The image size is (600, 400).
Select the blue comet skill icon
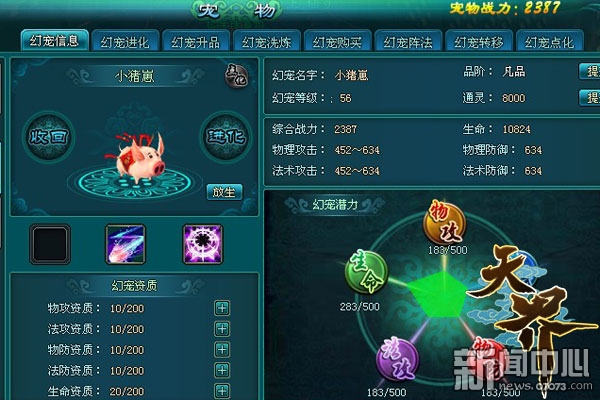(126, 244)
